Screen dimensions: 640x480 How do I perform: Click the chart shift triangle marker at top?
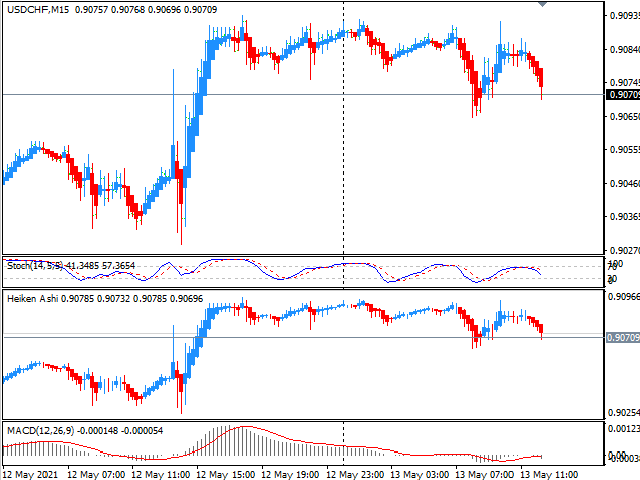pos(542,4)
